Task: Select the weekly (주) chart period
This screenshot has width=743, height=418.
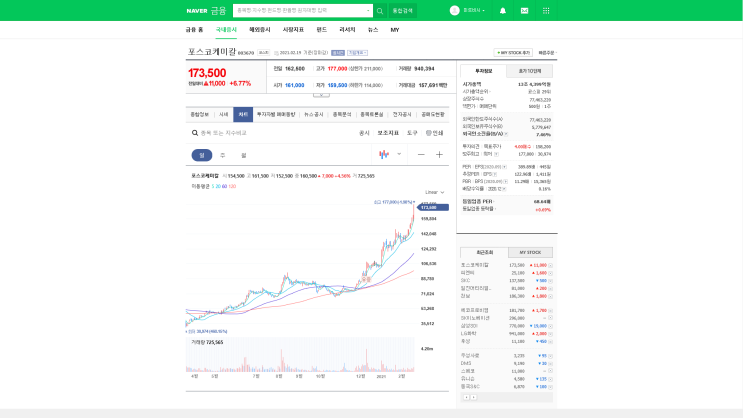Action: point(223,155)
